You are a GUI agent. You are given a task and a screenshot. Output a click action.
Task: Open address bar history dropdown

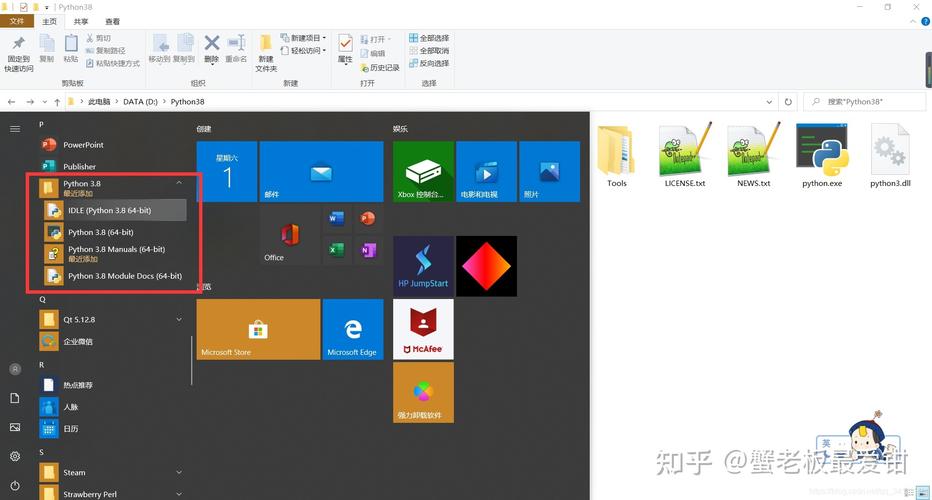tap(769, 102)
